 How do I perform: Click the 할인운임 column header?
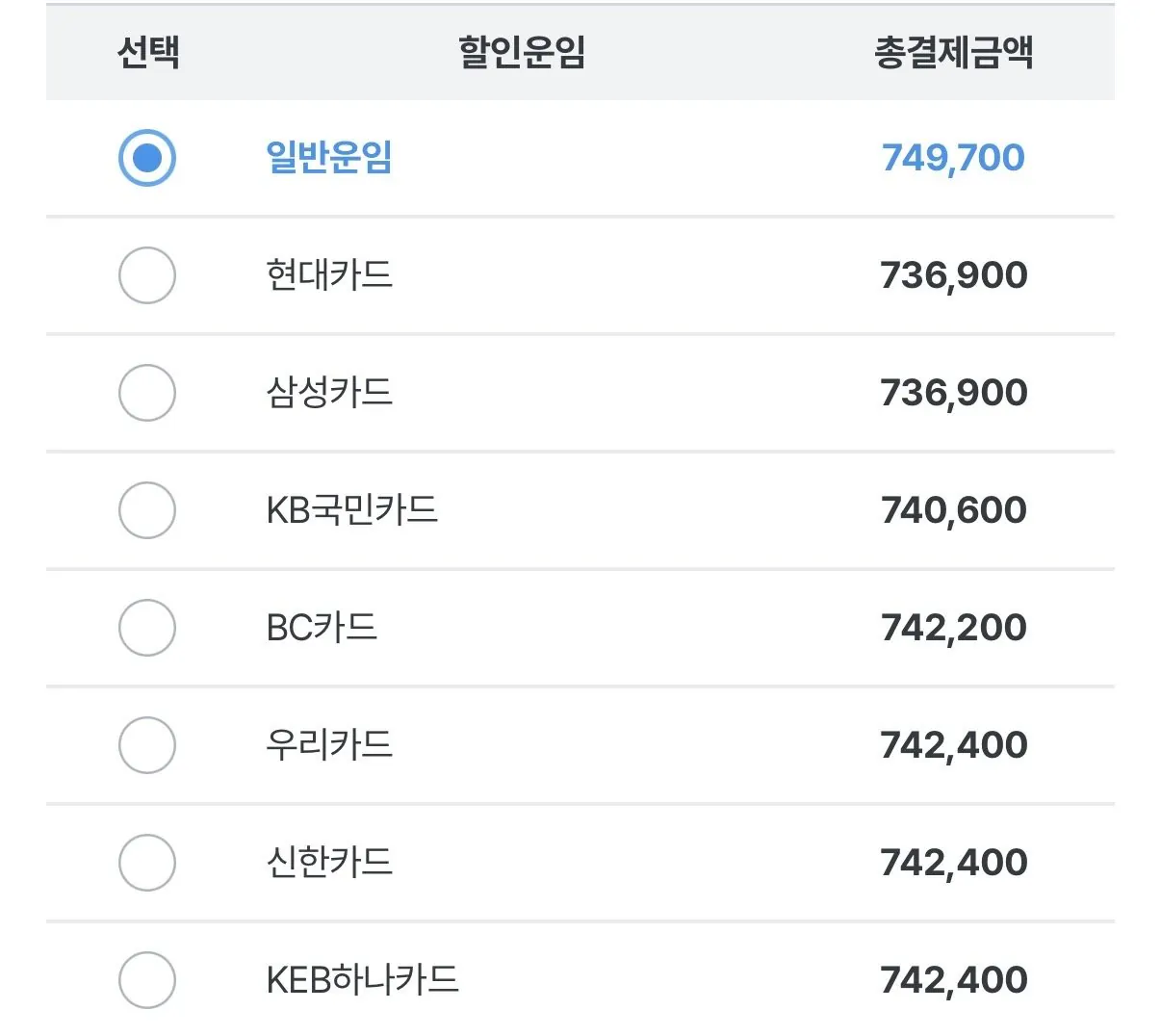(522, 52)
